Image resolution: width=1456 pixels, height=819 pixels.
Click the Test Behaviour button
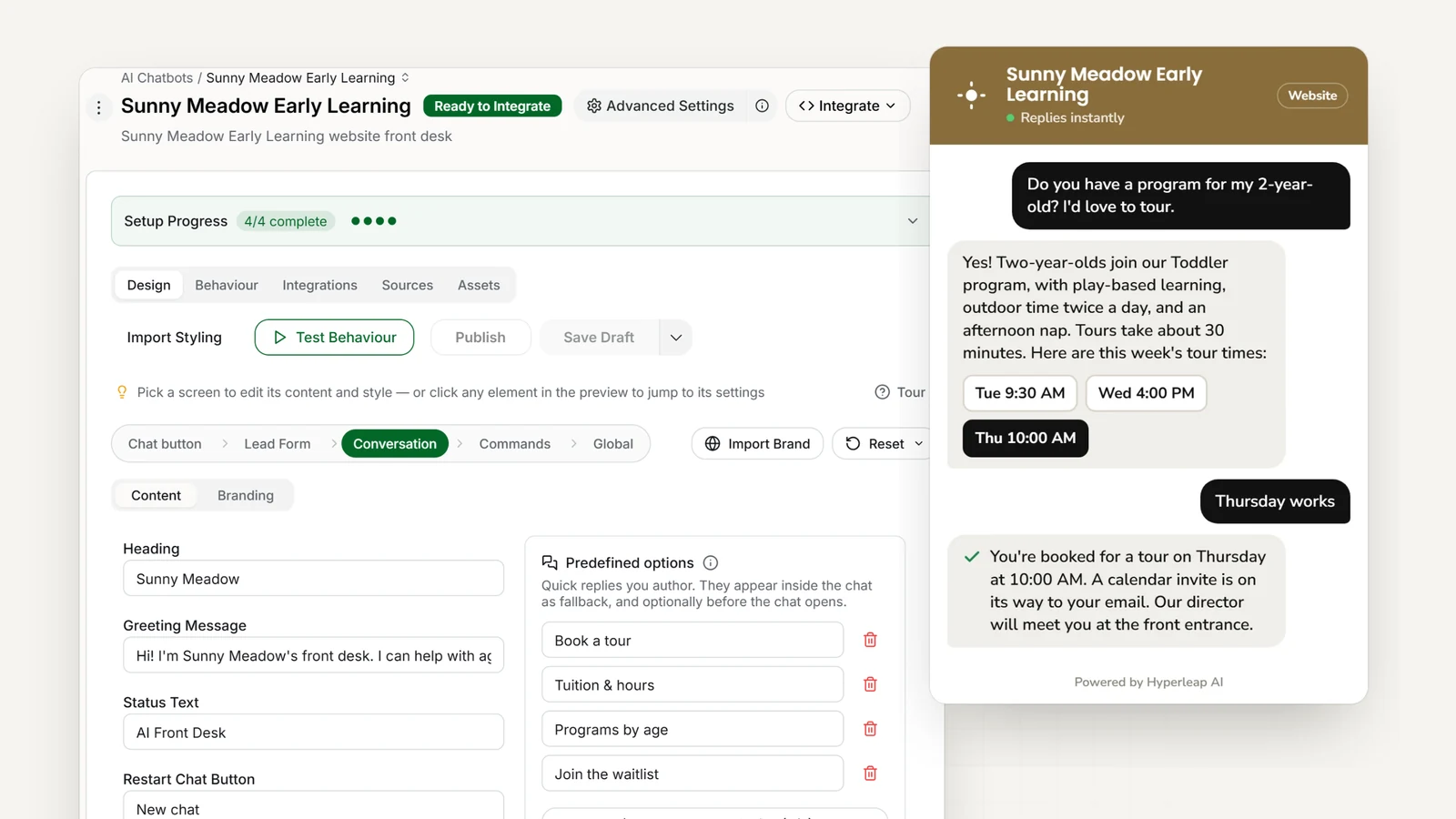click(334, 338)
